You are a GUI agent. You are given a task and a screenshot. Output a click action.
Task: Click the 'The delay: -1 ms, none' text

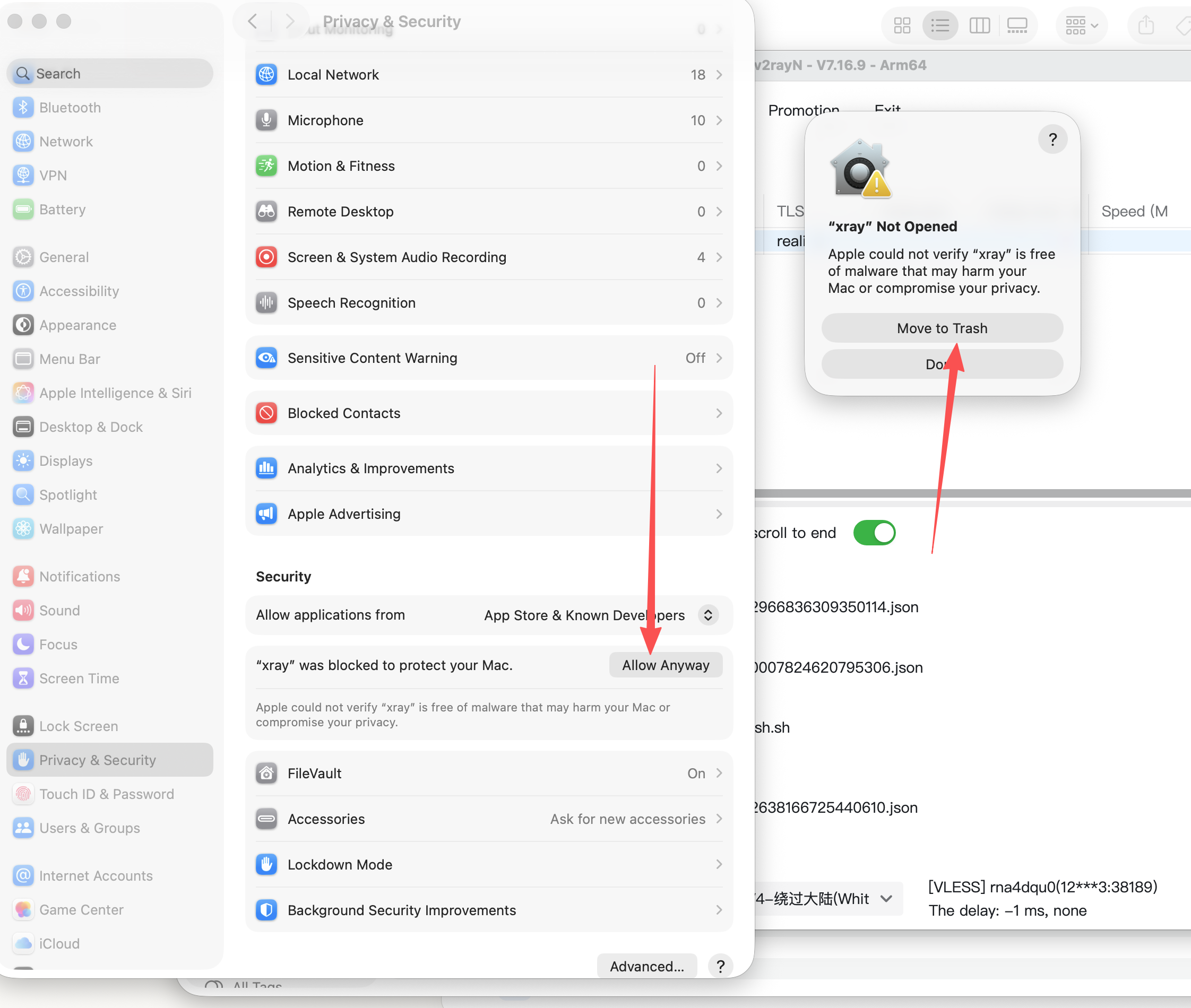coord(1007,910)
